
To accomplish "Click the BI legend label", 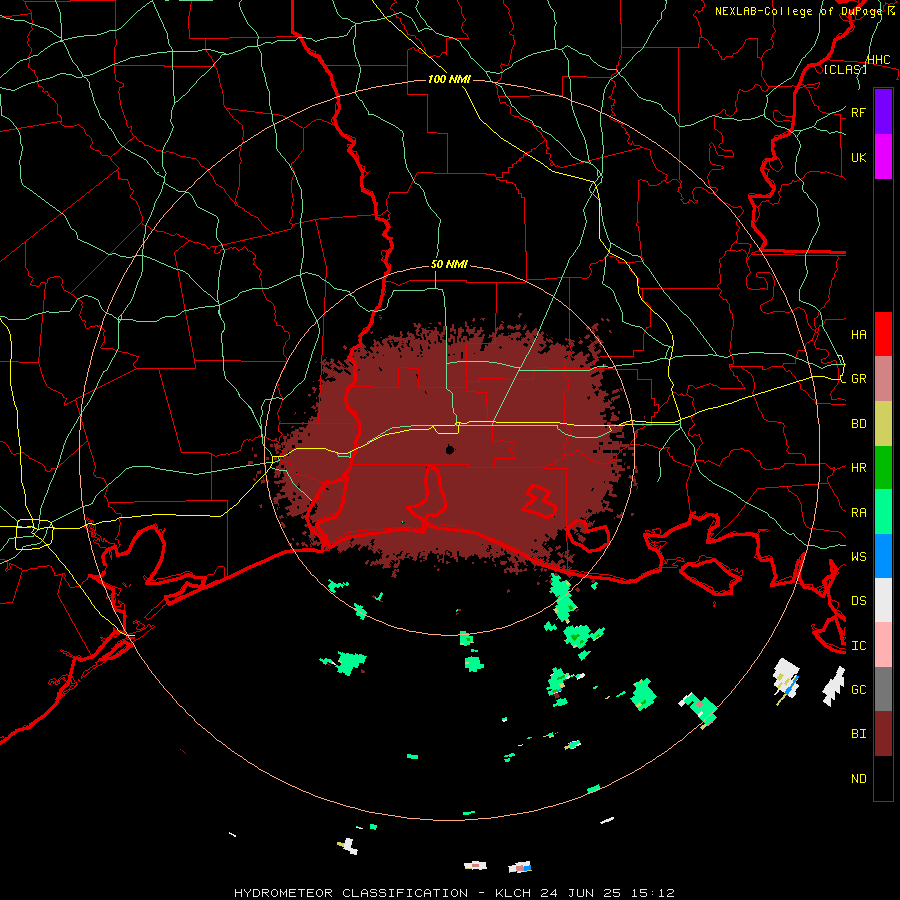I will click(x=859, y=734).
